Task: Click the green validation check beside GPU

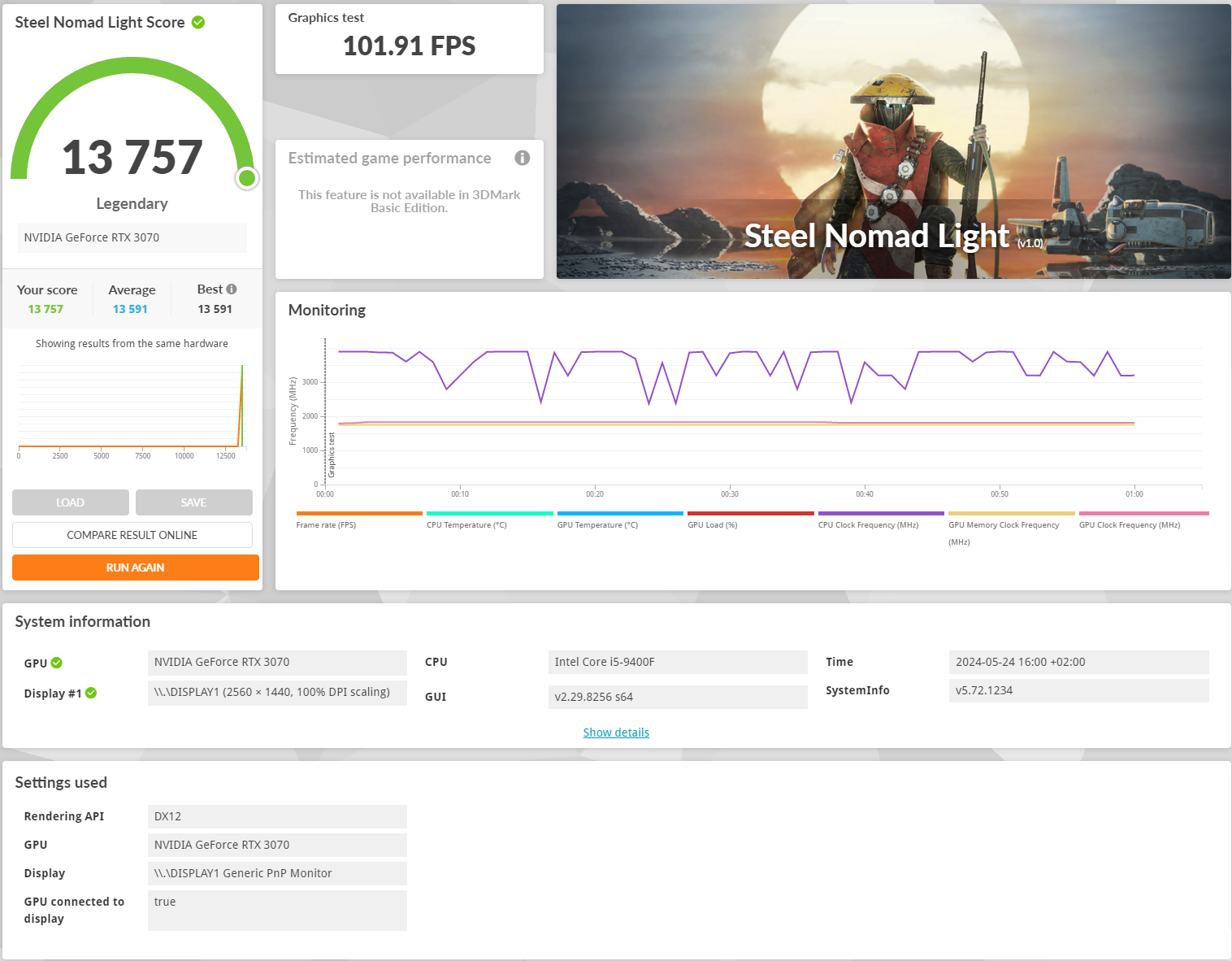Action: 57,663
